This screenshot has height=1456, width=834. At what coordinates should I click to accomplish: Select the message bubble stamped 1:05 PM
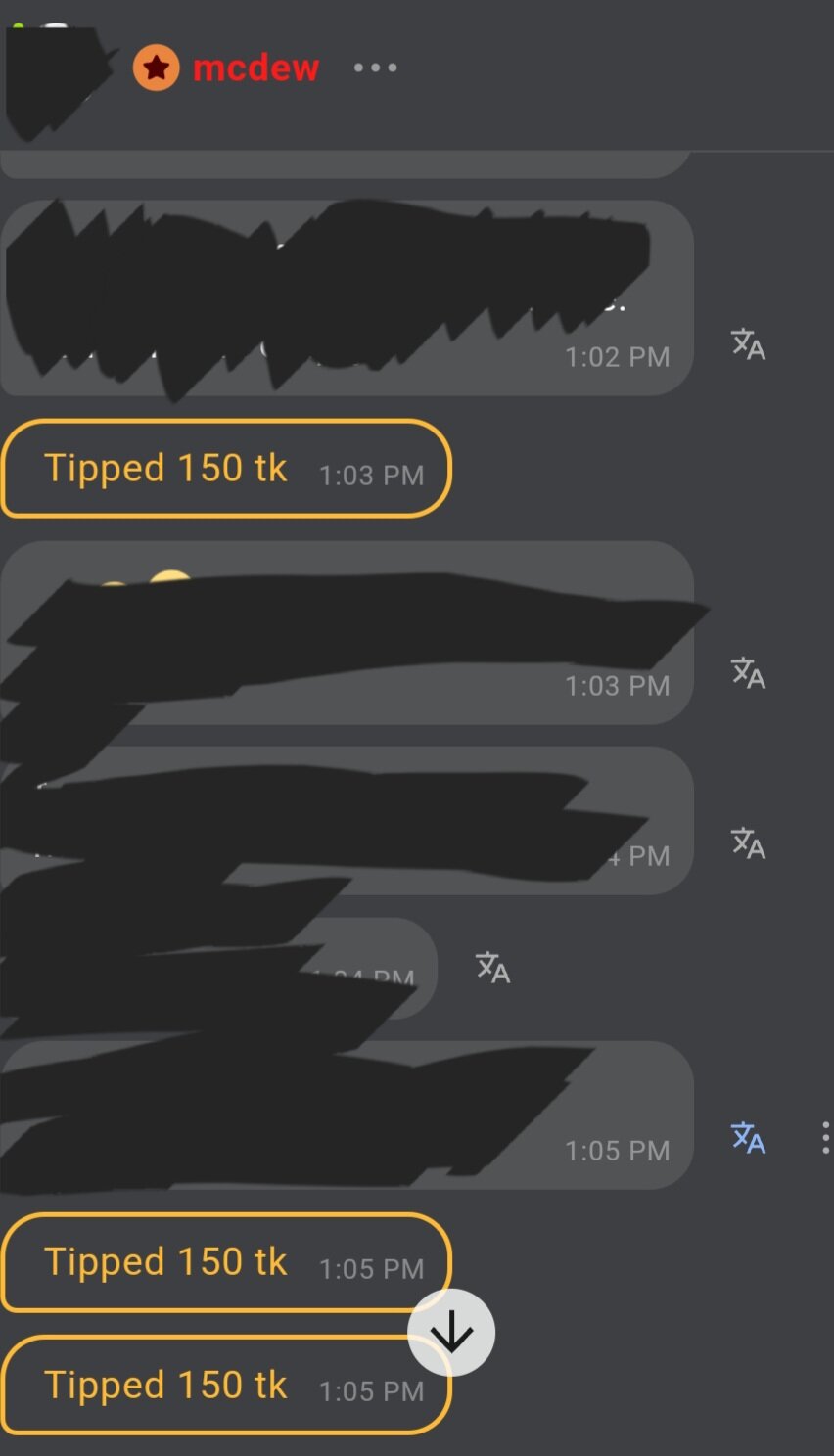pyautogui.click(x=347, y=1115)
